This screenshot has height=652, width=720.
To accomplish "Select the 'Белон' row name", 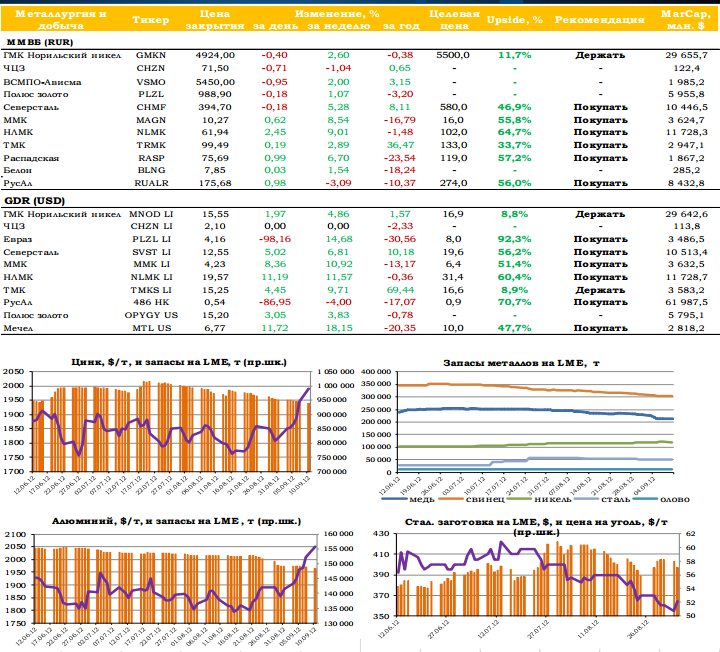I will 17,170.
